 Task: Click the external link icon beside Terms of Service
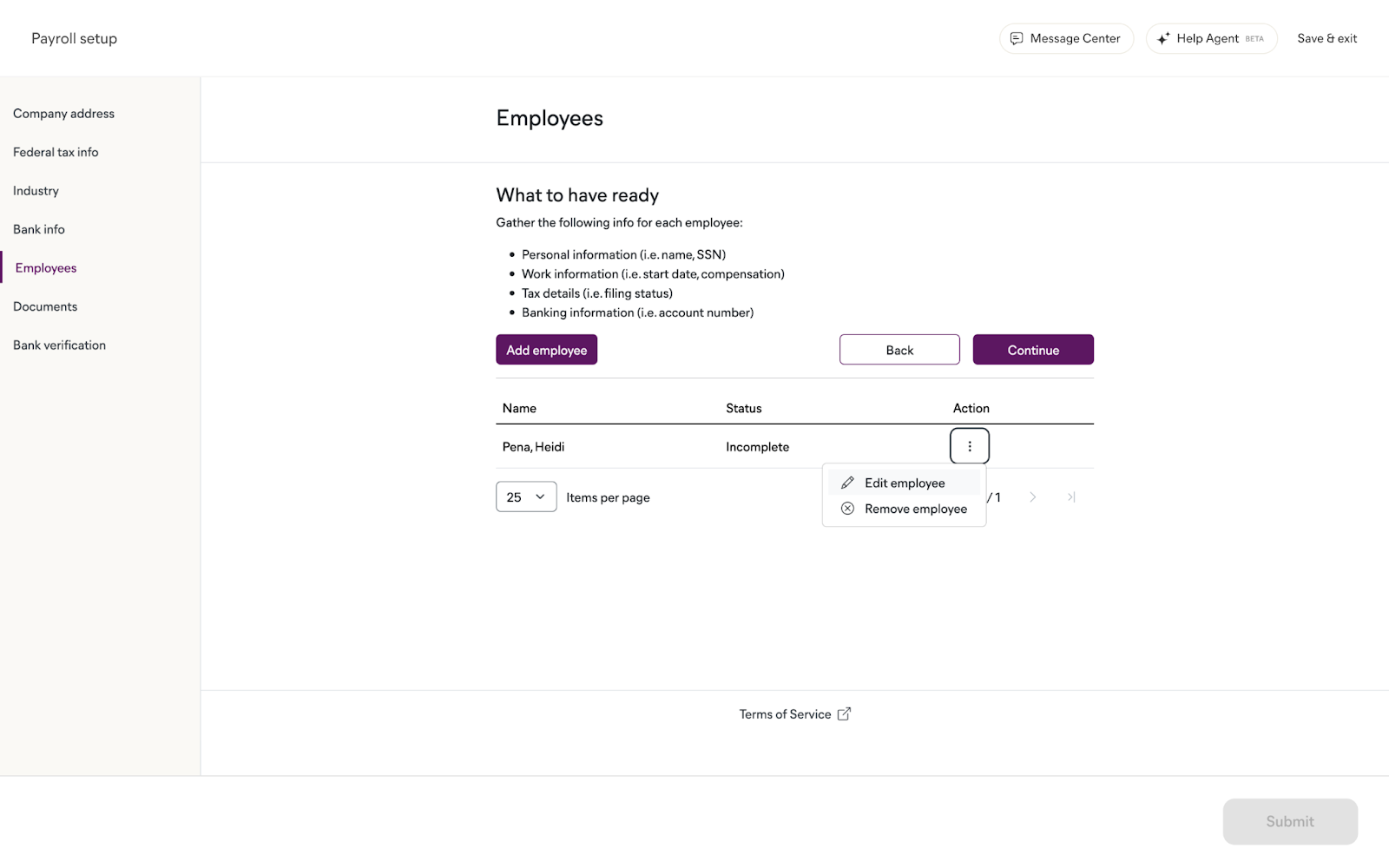(844, 713)
